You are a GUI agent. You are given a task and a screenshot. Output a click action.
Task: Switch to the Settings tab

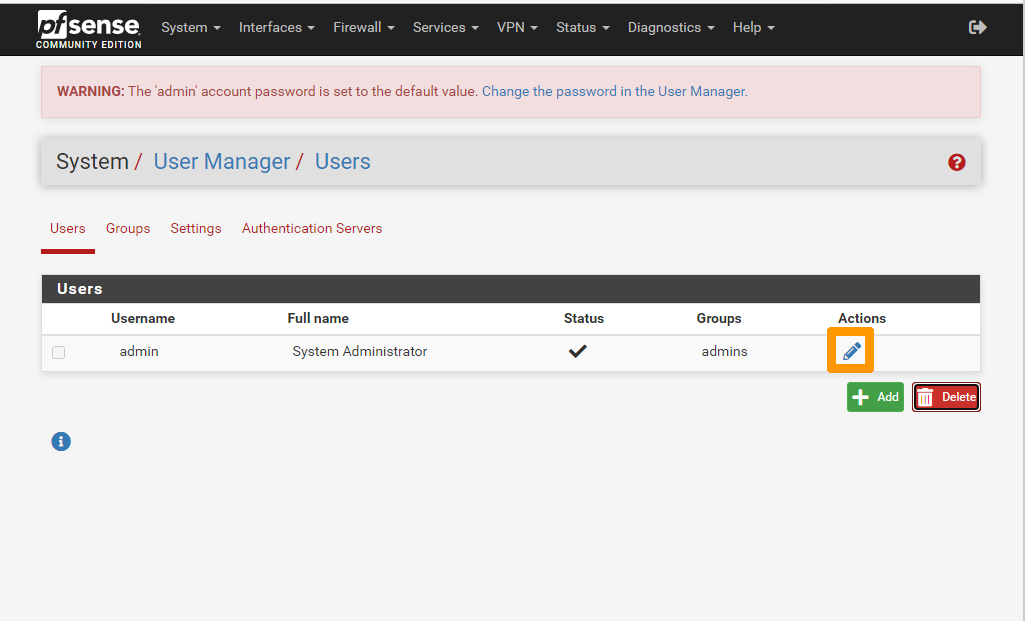click(x=196, y=228)
